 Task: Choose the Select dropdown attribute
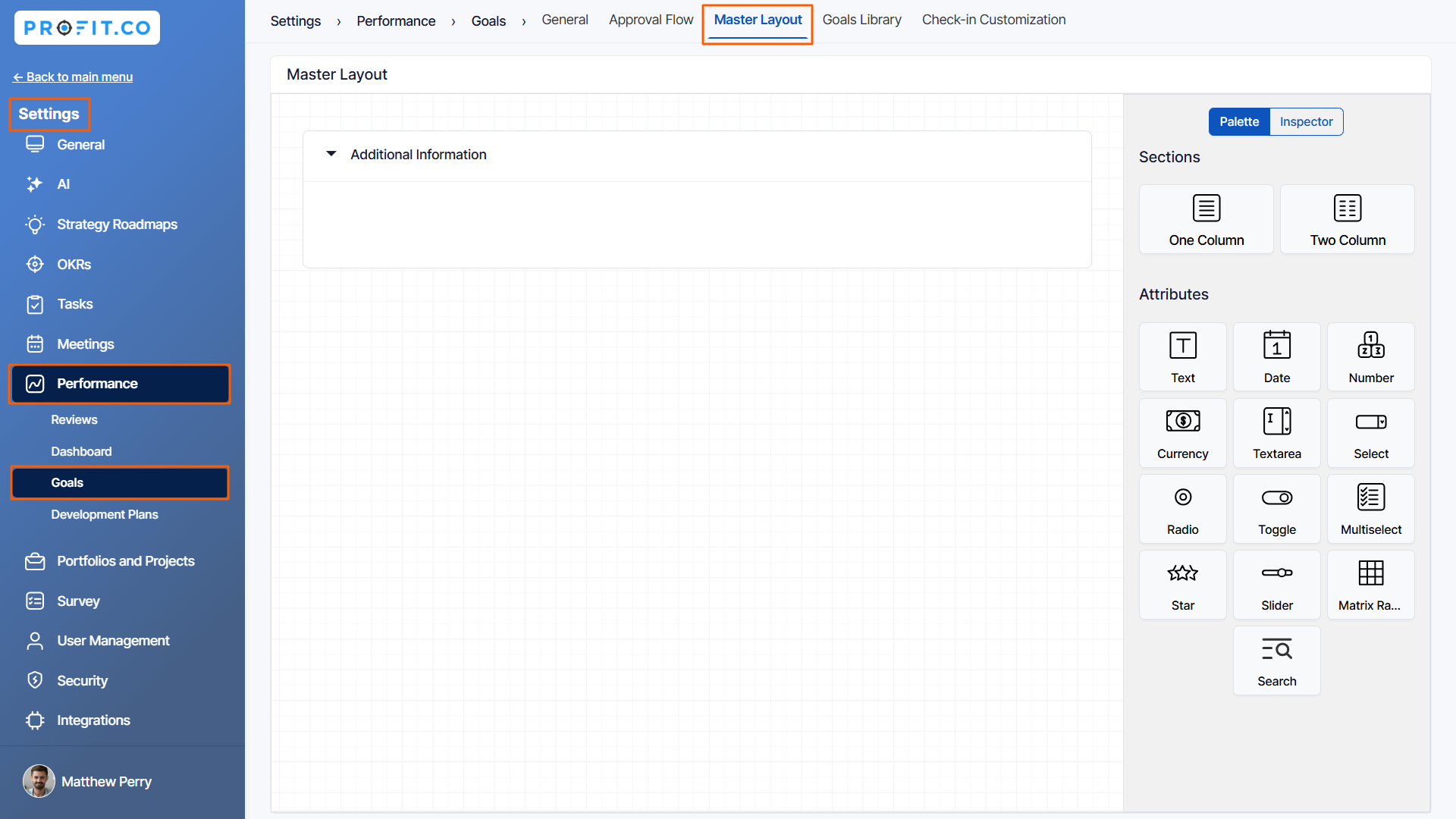[1370, 433]
